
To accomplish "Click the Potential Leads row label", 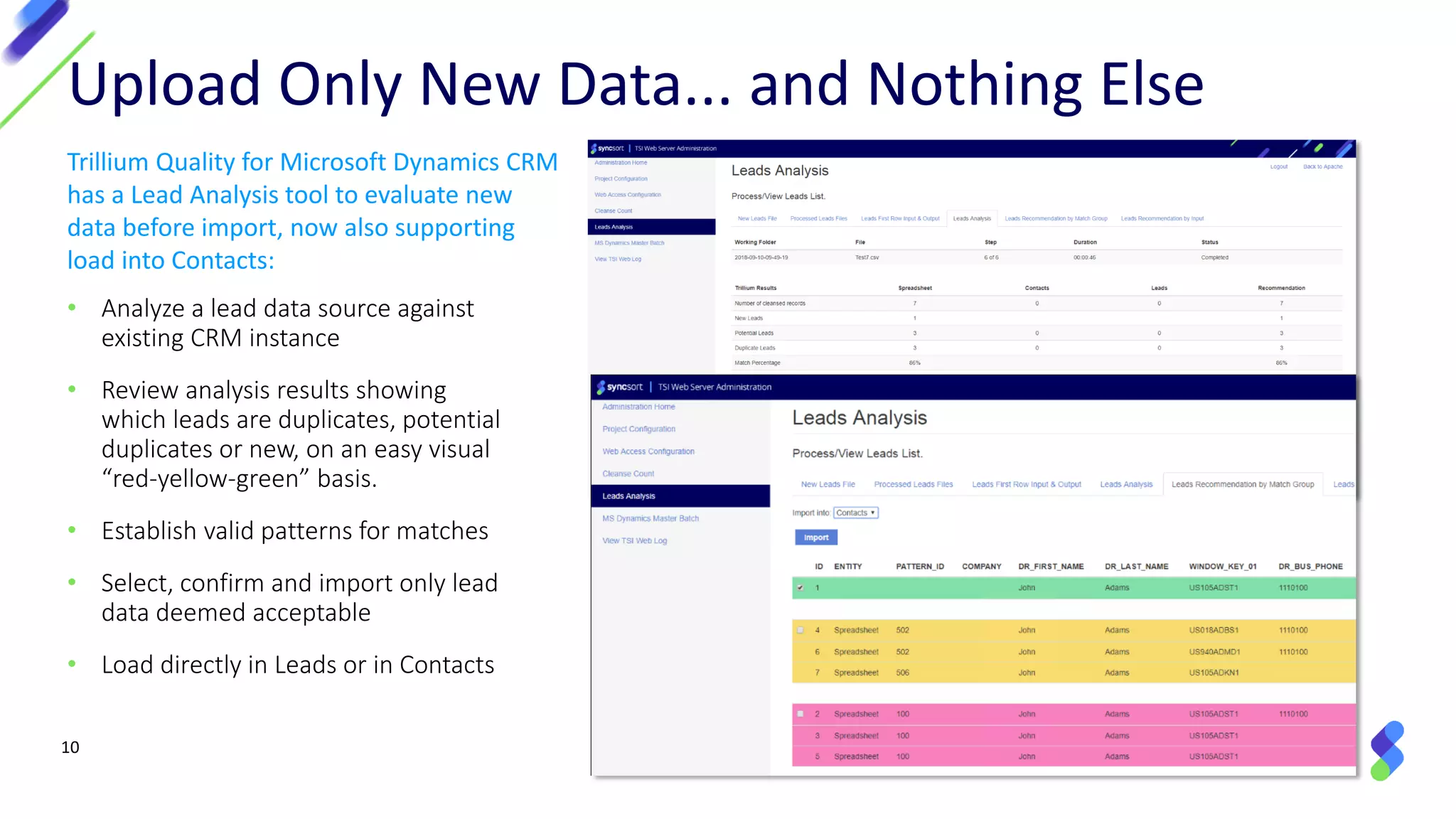I will 754,333.
